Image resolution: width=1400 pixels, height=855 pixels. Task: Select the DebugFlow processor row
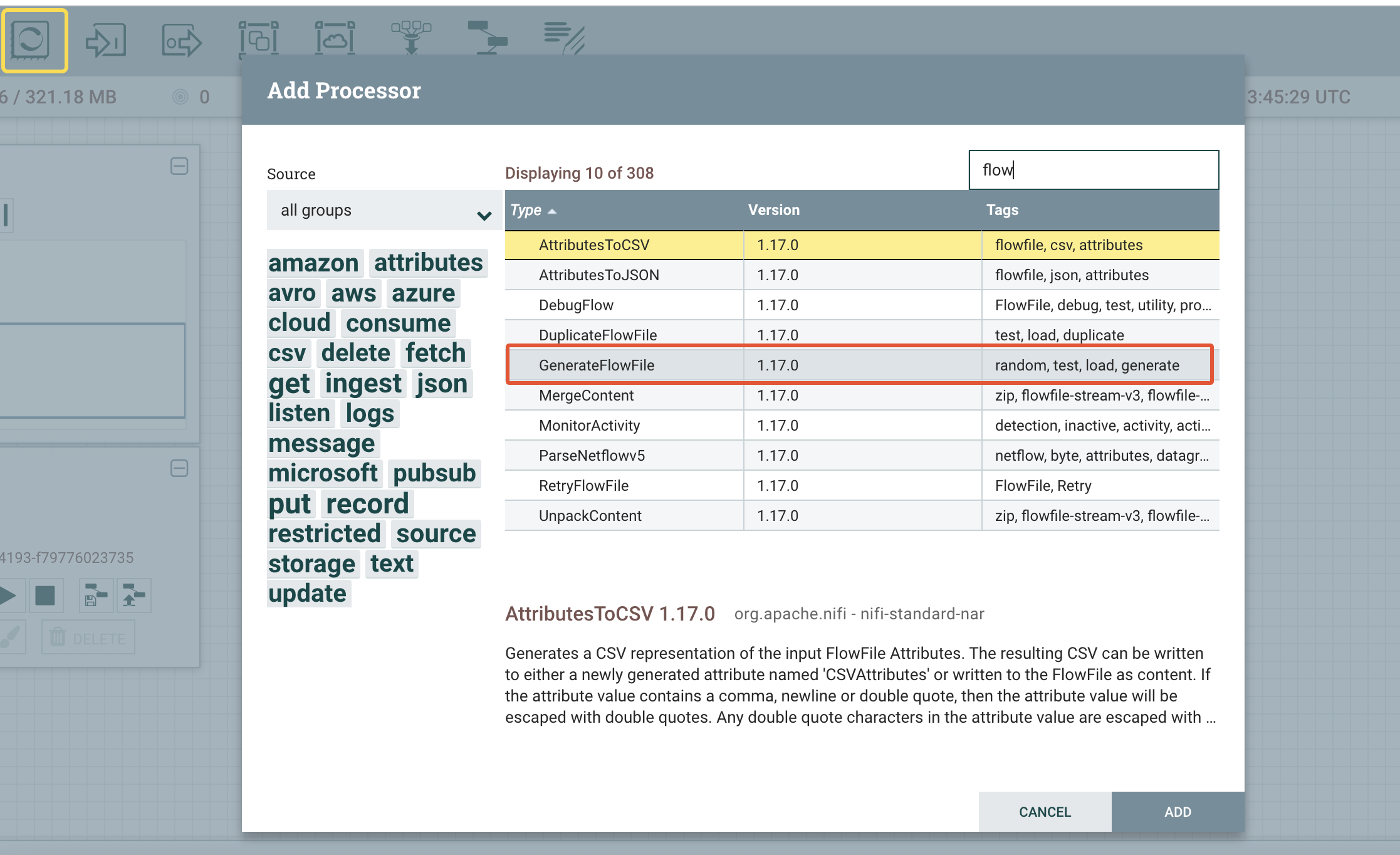coord(862,305)
